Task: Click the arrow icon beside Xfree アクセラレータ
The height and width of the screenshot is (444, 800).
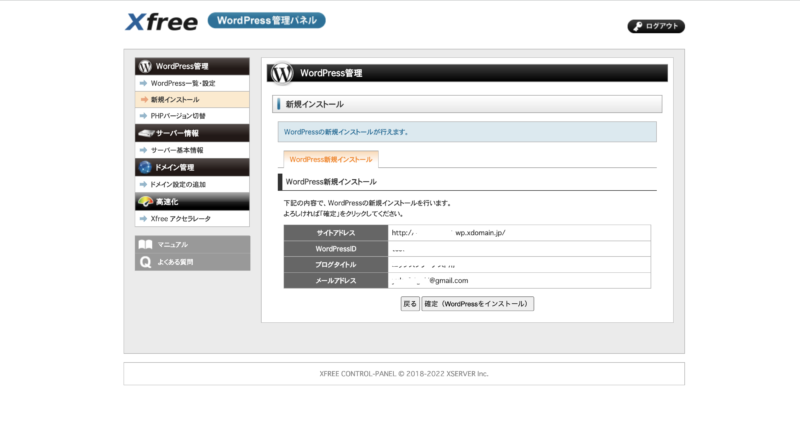Action: click(143, 218)
